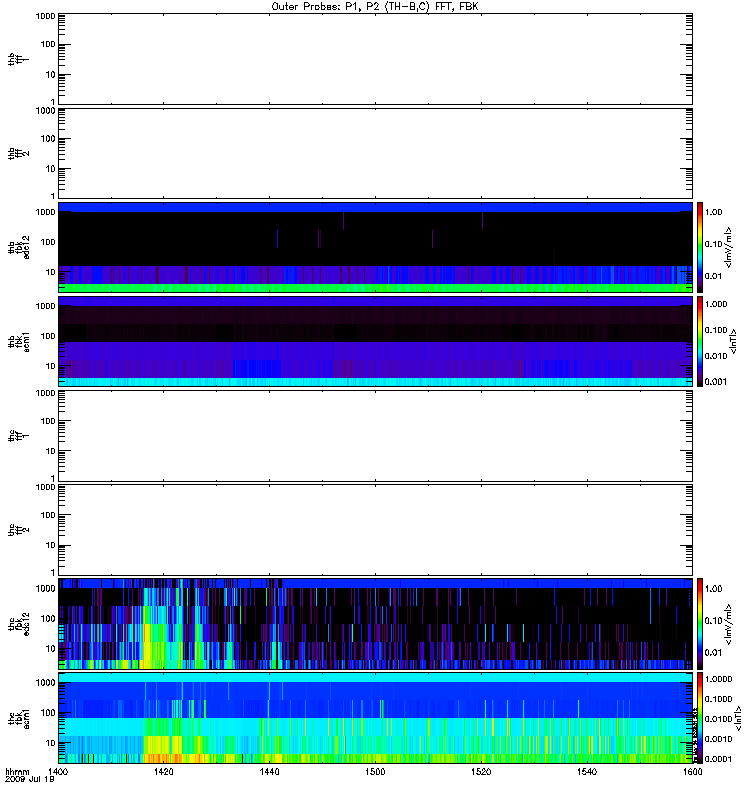
Task: Click the empty thc fff 2 plot panel
Action: [375, 530]
